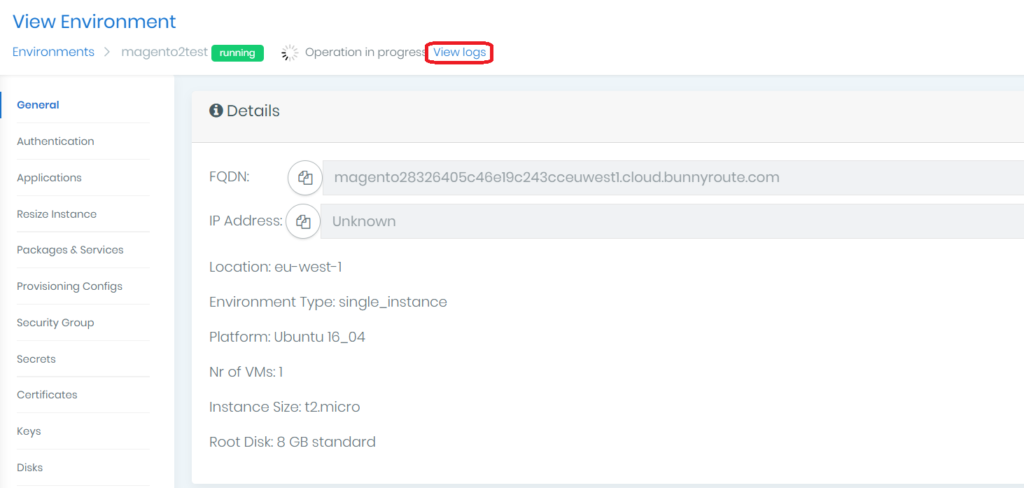Open the Secrets section

point(36,359)
